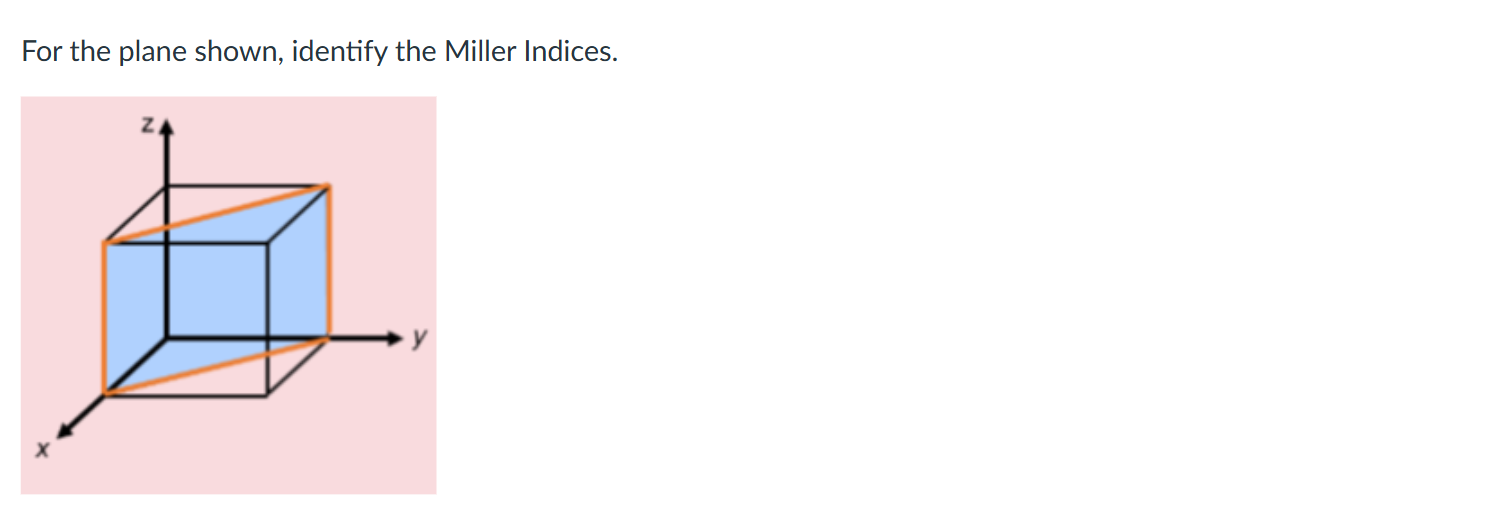The height and width of the screenshot is (524, 1510).
Task: Click the bottom orange diagonal edge
Action: click(x=218, y=366)
